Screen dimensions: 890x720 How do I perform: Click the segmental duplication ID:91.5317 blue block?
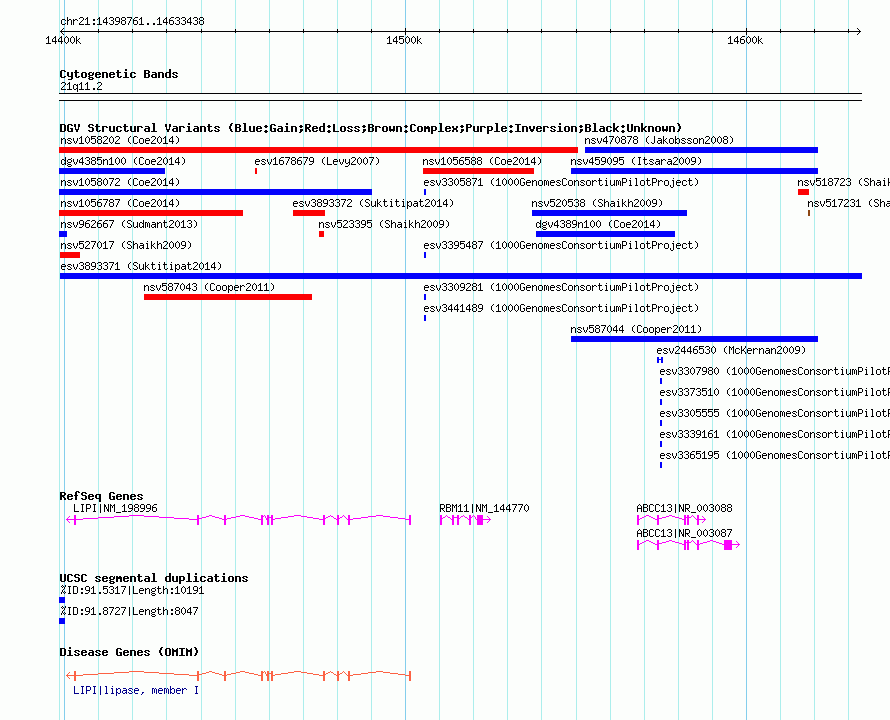click(x=62, y=600)
